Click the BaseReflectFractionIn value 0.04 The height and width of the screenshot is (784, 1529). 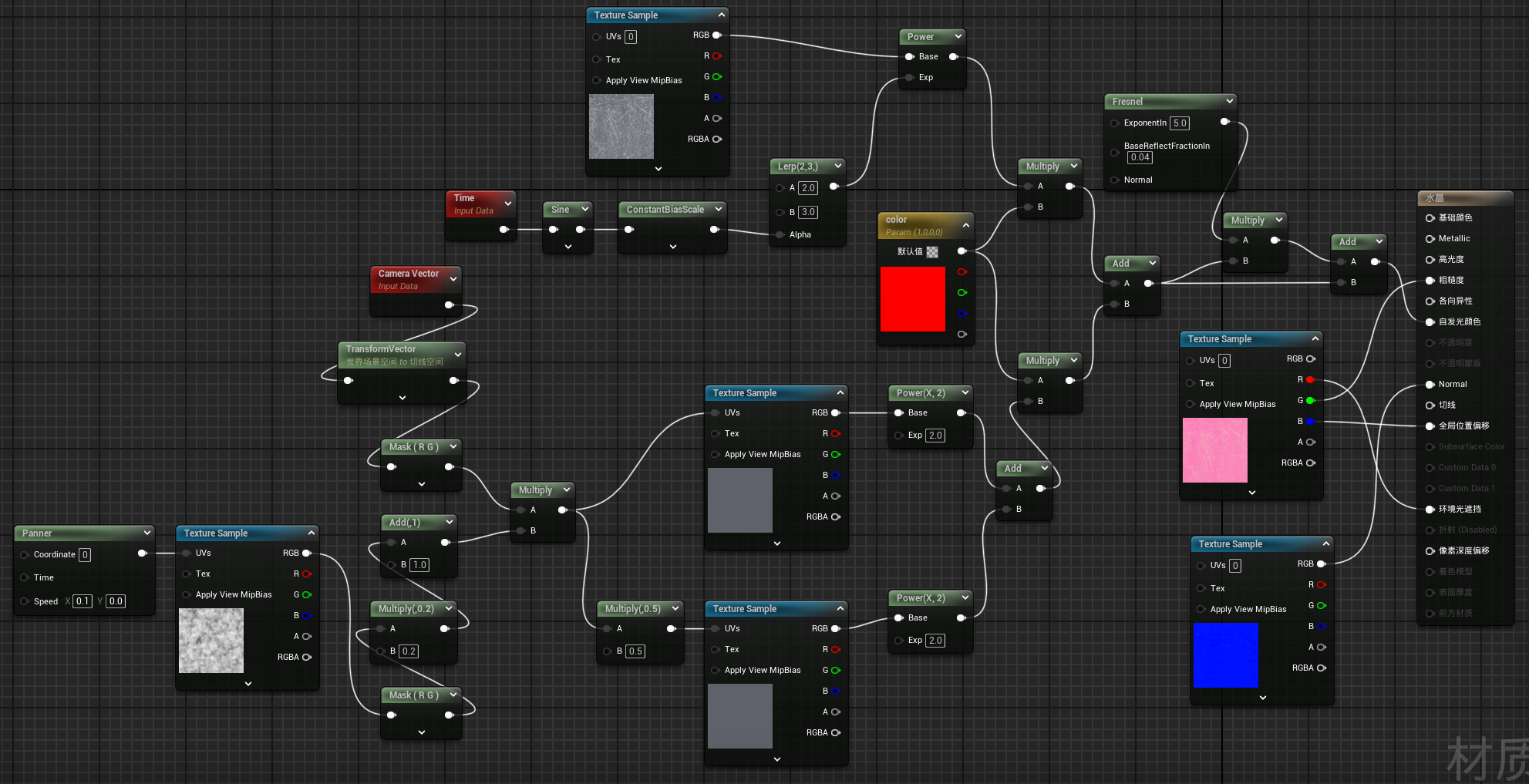(1140, 157)
